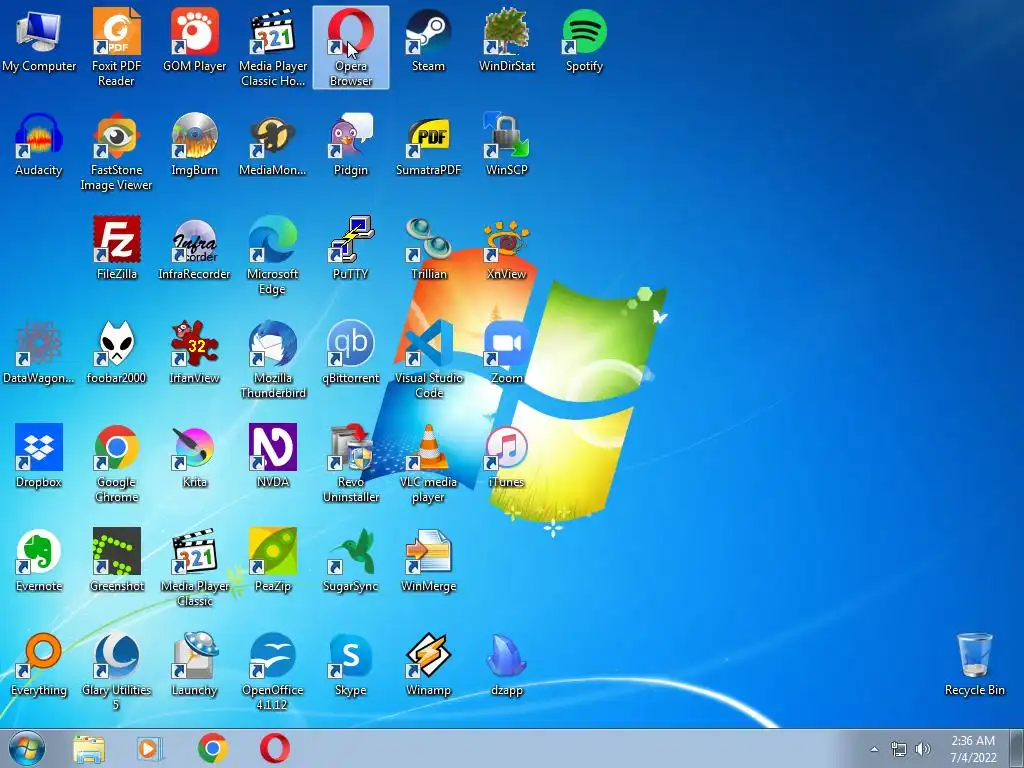This screenshot has height=768, width=1024.
Task: Click the dzapp desktop icon
Action: 507,664
